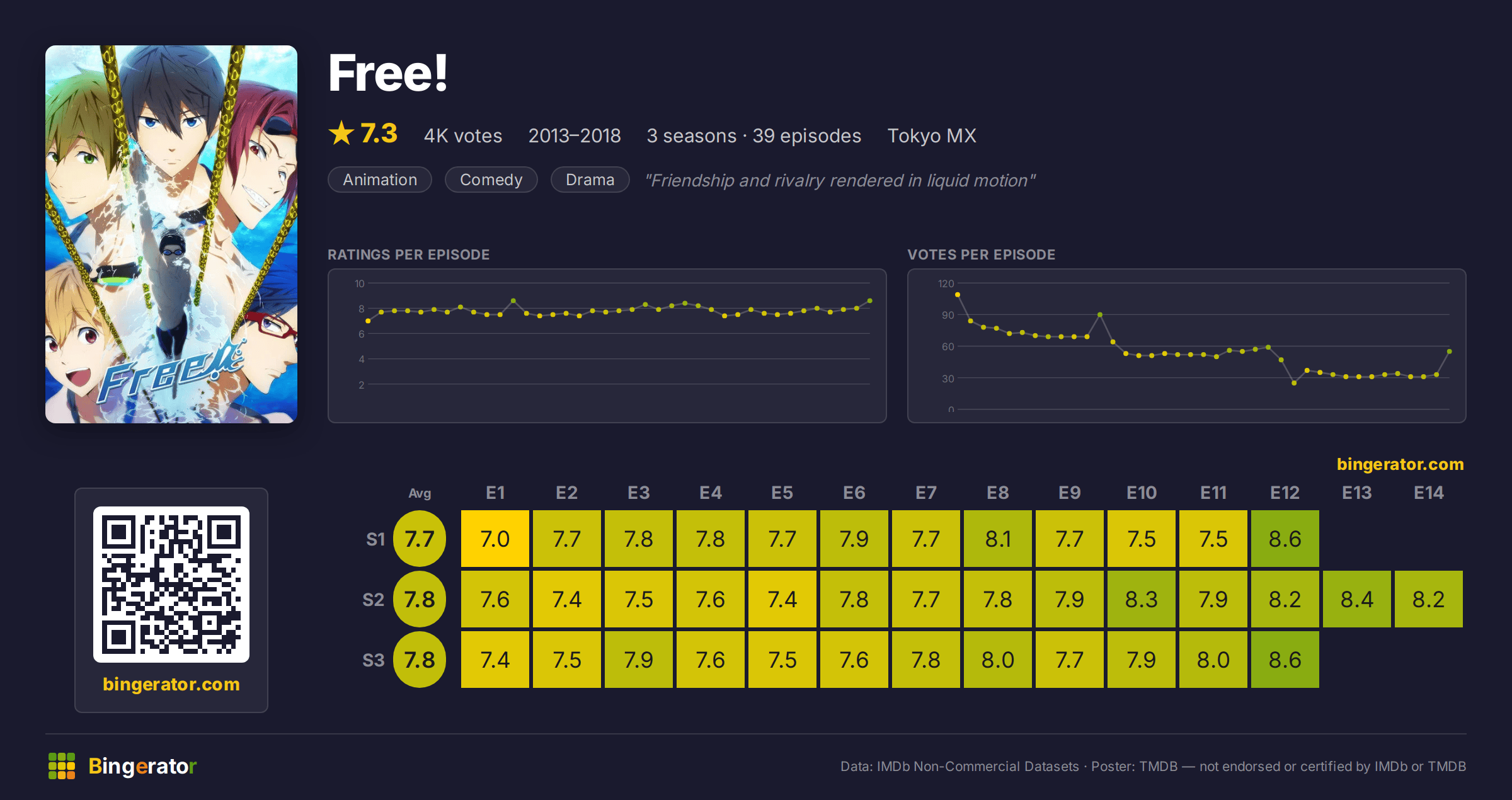The width and height of the screenshot is (1512, 800).
Task: Click the E14 column header
Action: (x=1429, y=493)
